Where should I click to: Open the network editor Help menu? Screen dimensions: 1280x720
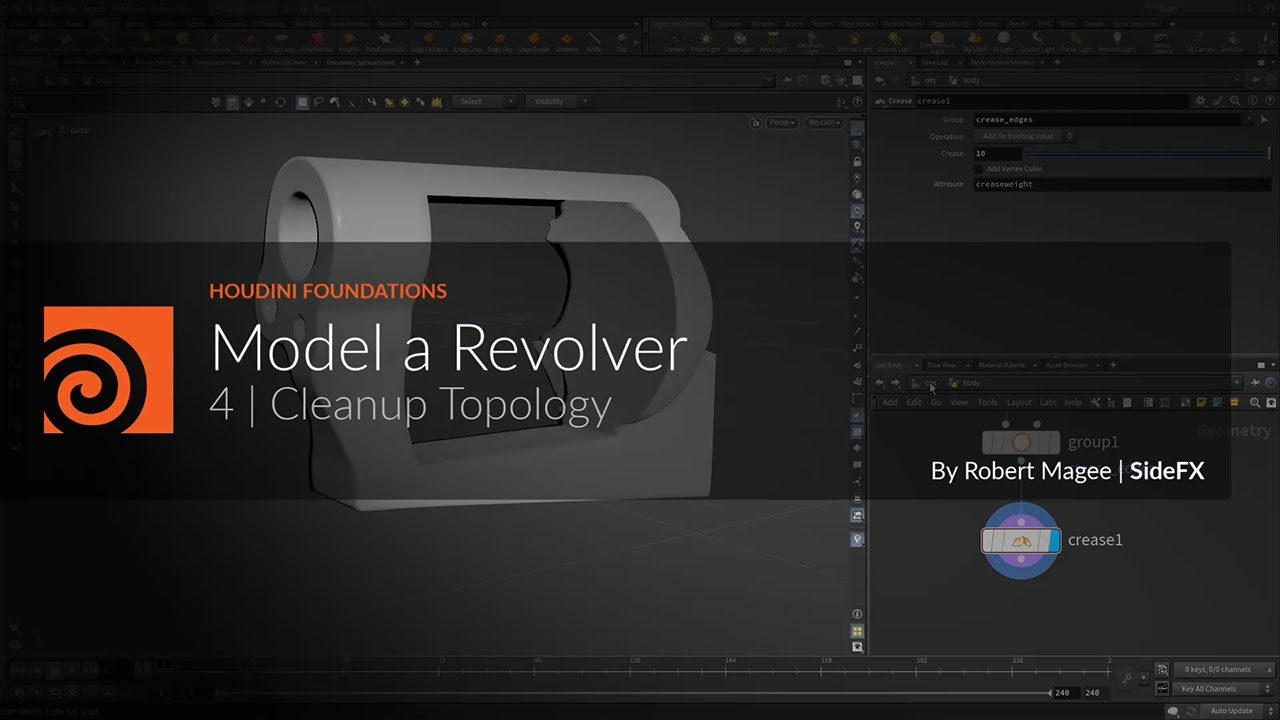(x=1073, y=402)
